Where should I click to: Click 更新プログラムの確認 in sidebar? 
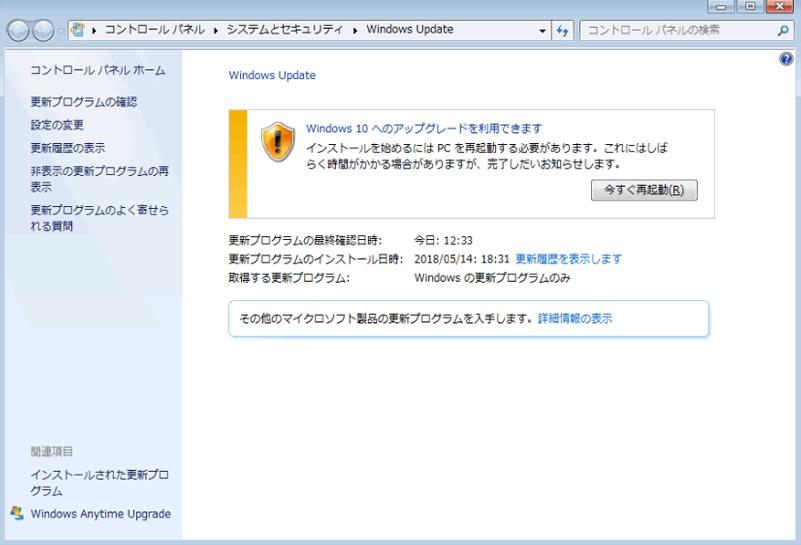84,102
